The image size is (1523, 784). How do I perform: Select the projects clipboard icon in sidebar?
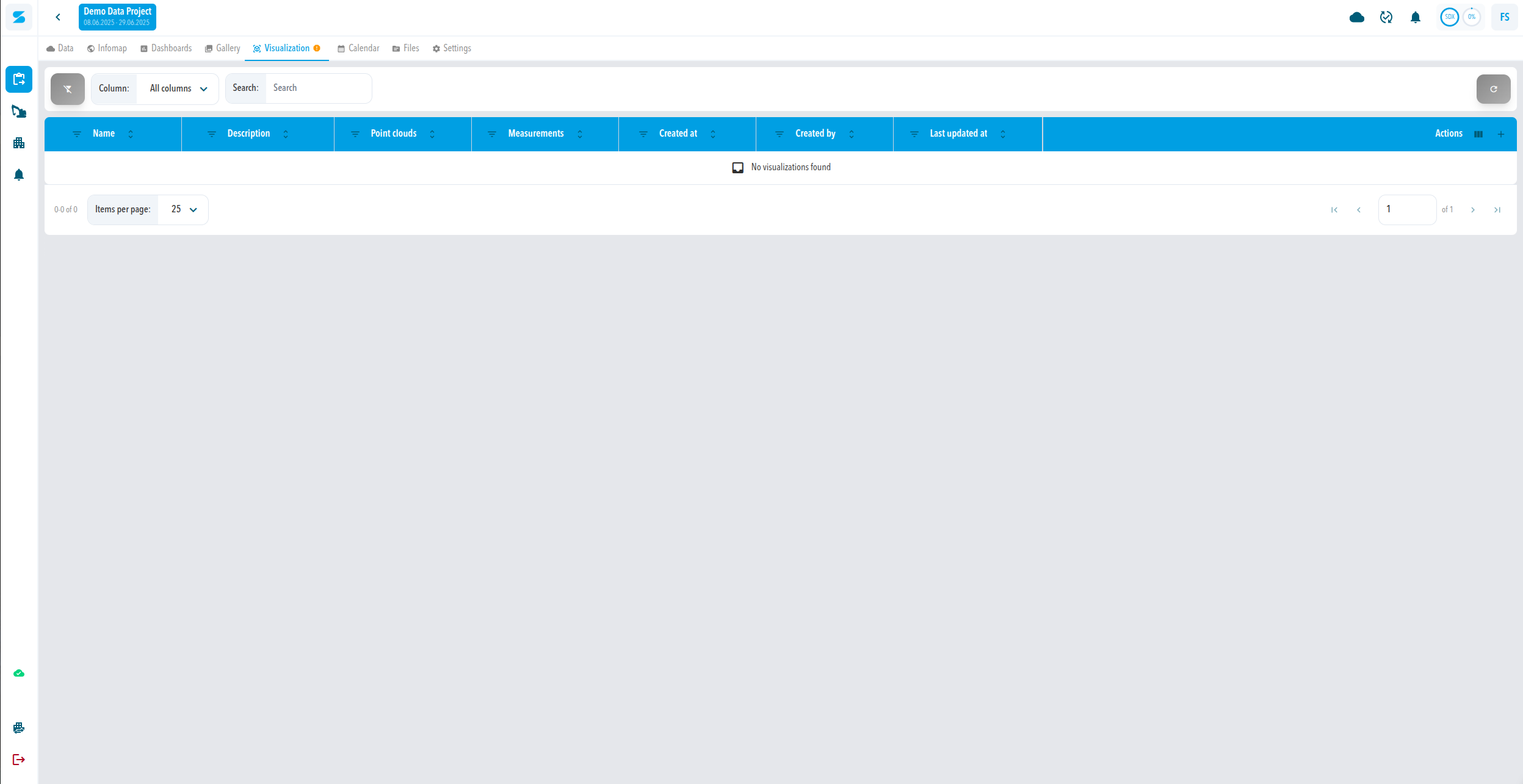tap(19, 79)
